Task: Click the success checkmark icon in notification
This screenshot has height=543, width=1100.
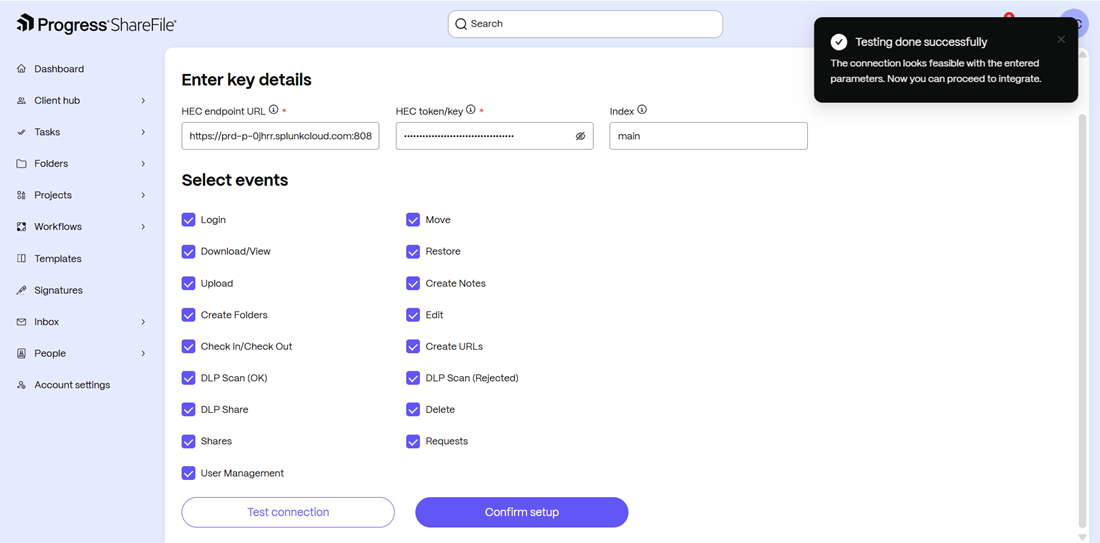Action: 838,42
